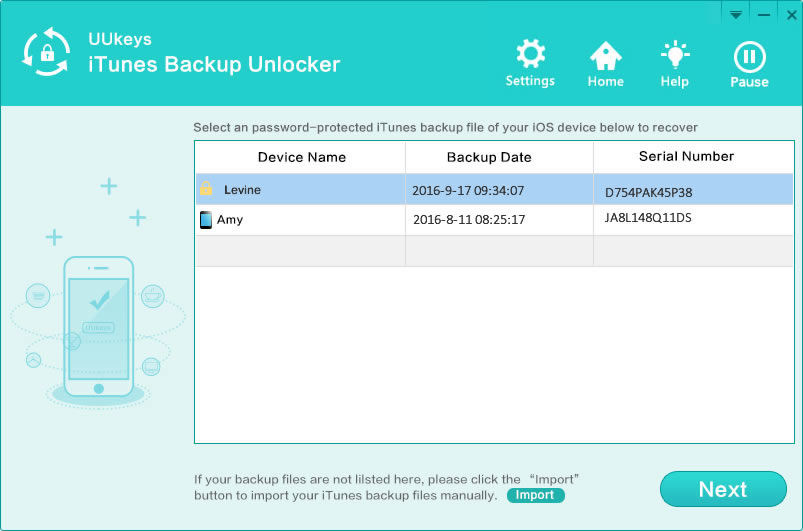Open Help lightbulb icon

(675, 56)
